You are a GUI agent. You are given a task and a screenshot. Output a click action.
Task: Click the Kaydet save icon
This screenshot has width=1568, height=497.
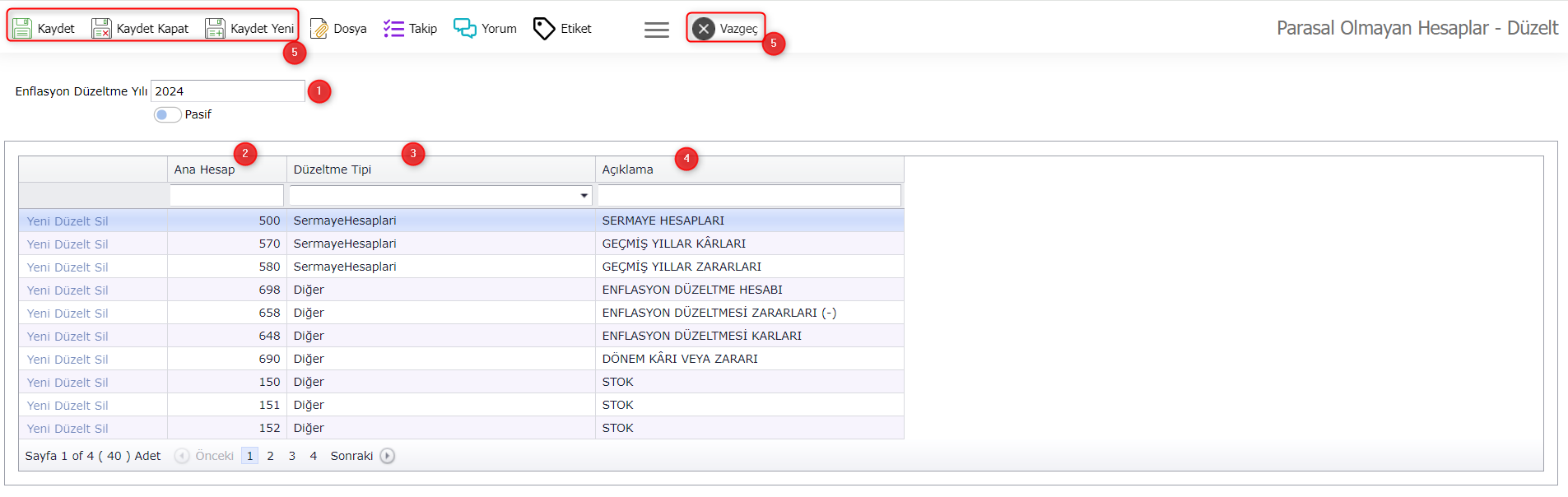(22, 29)
